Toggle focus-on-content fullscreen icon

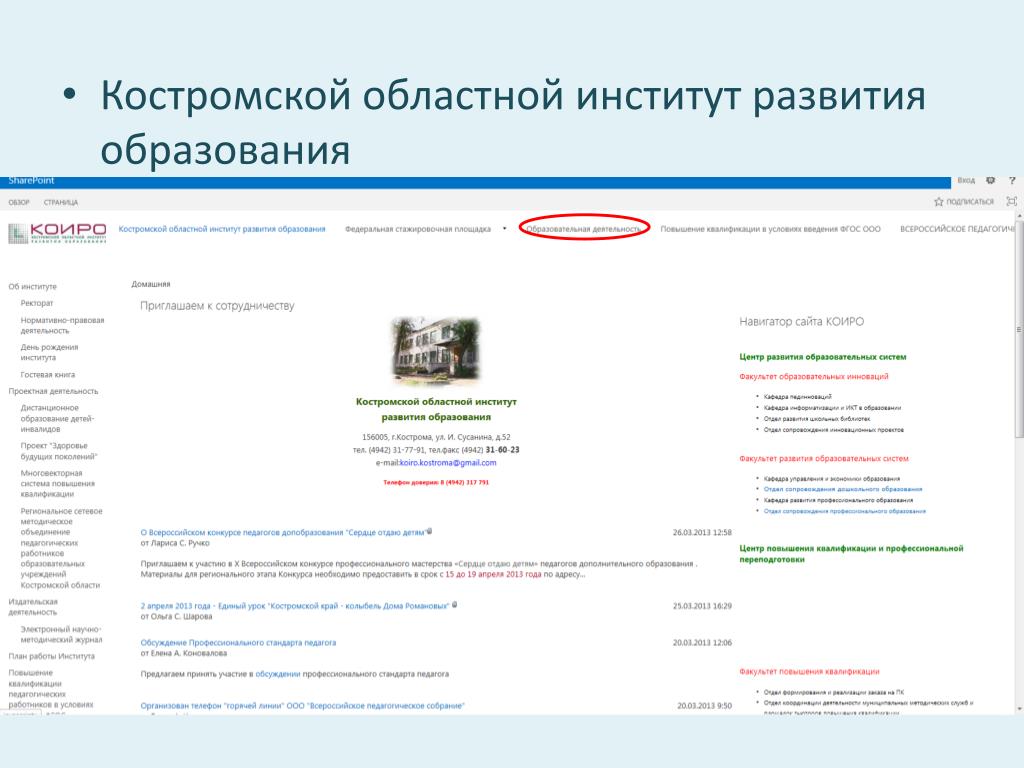[1011, 201]
